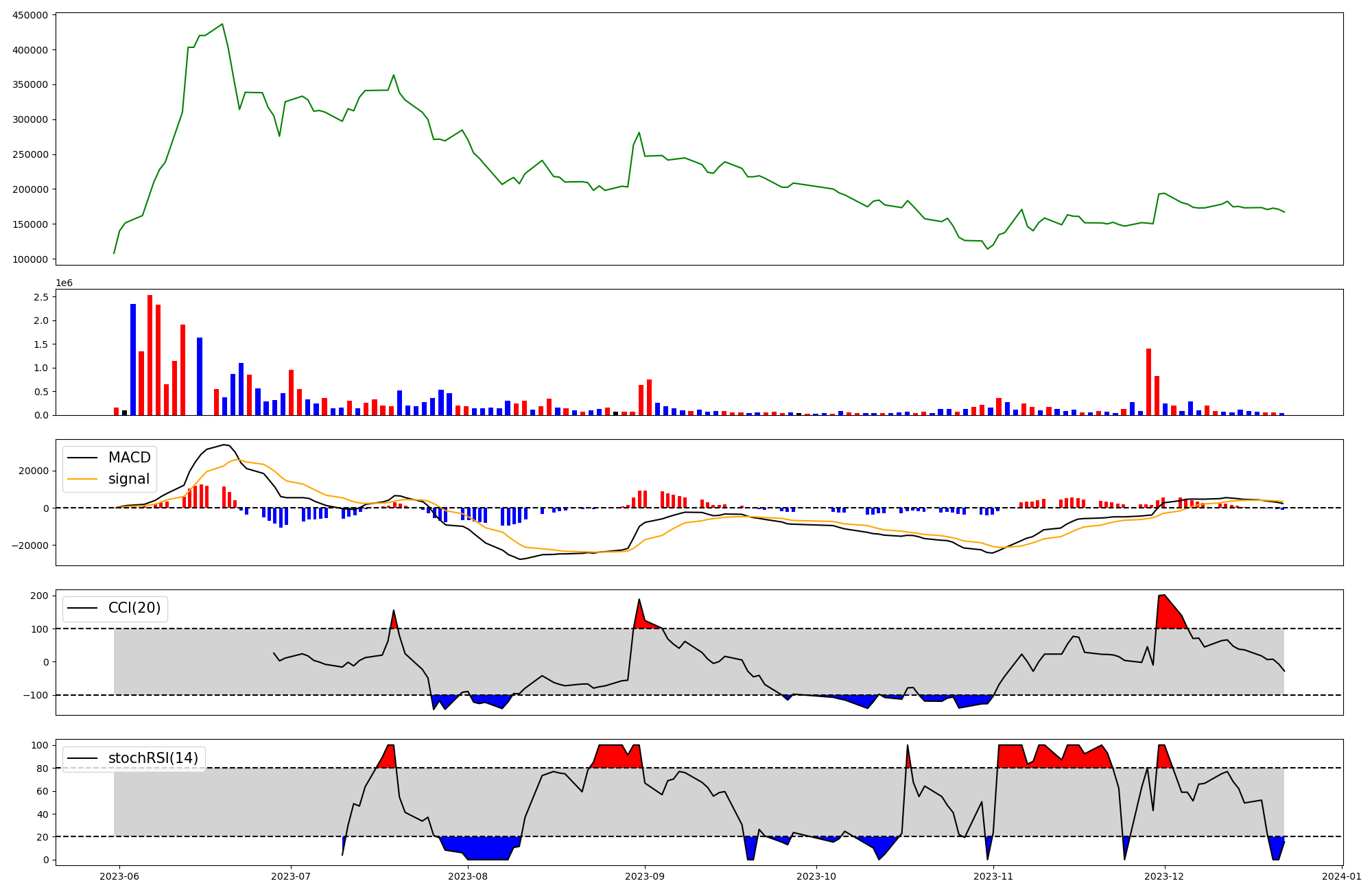Click the MACD legend label
The height and width of the screenshot is (892, 1372).
click(x=129, y=458)
